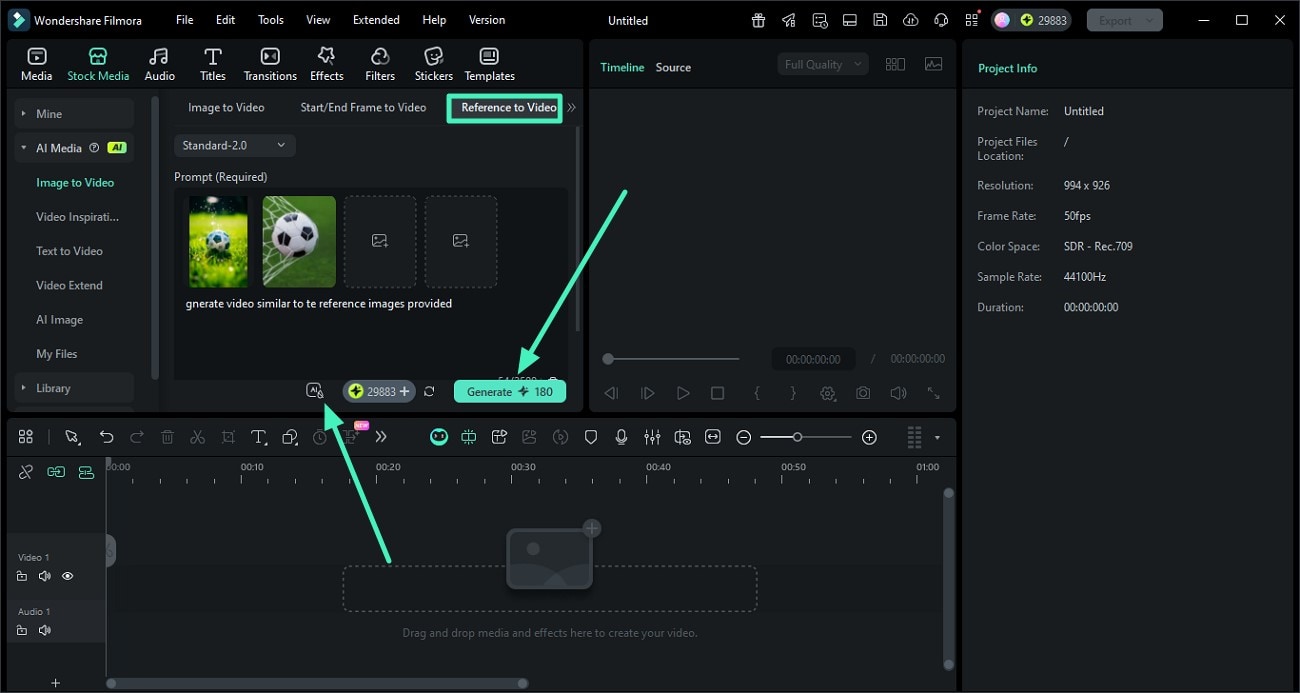Click the zoom in plus icon on timeline

coord(869,437)
